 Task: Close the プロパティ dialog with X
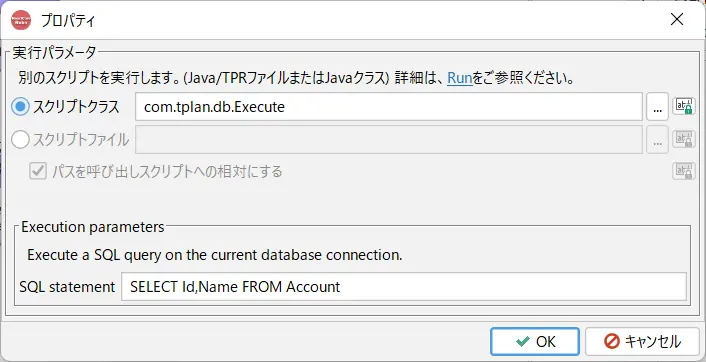677,19
